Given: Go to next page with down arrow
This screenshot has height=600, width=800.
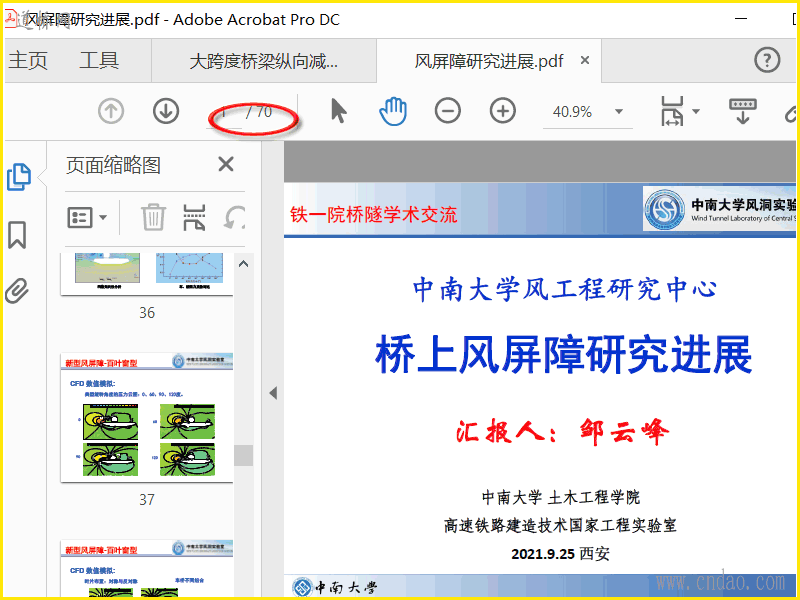Looking at the screenshot, I should coord(166,111).
